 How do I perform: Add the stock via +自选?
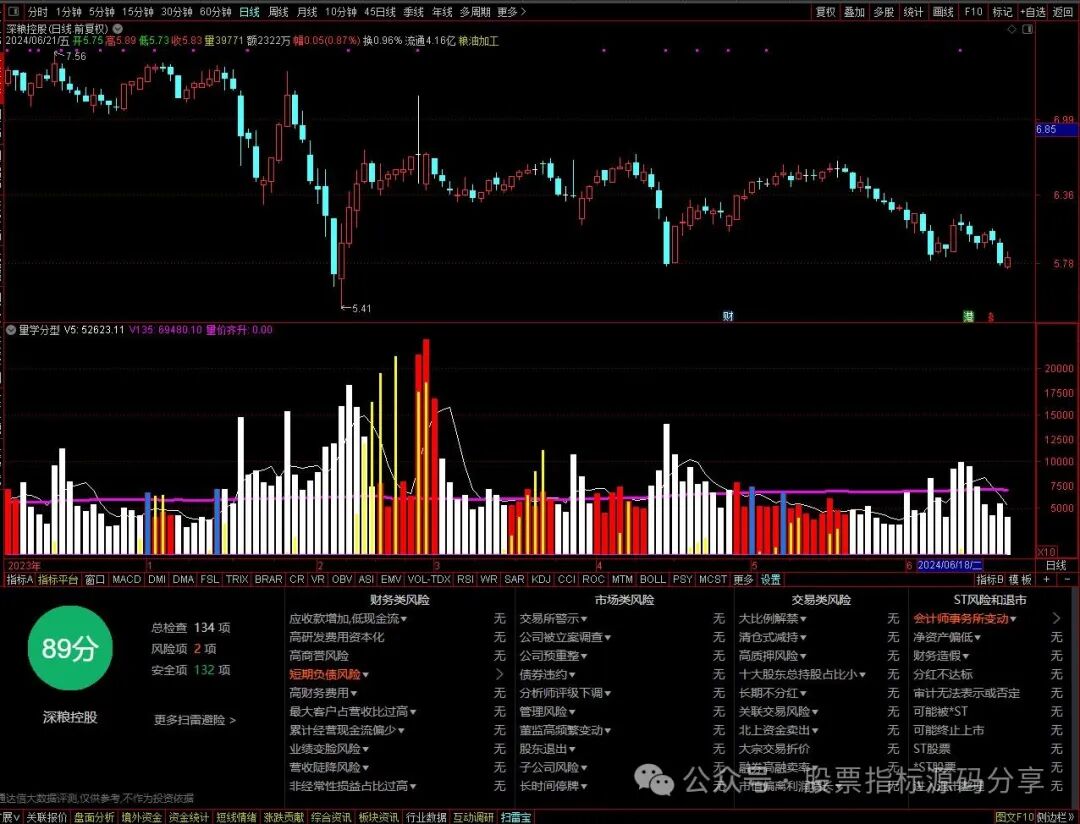pyautogui.click(x=1032, y=12)
